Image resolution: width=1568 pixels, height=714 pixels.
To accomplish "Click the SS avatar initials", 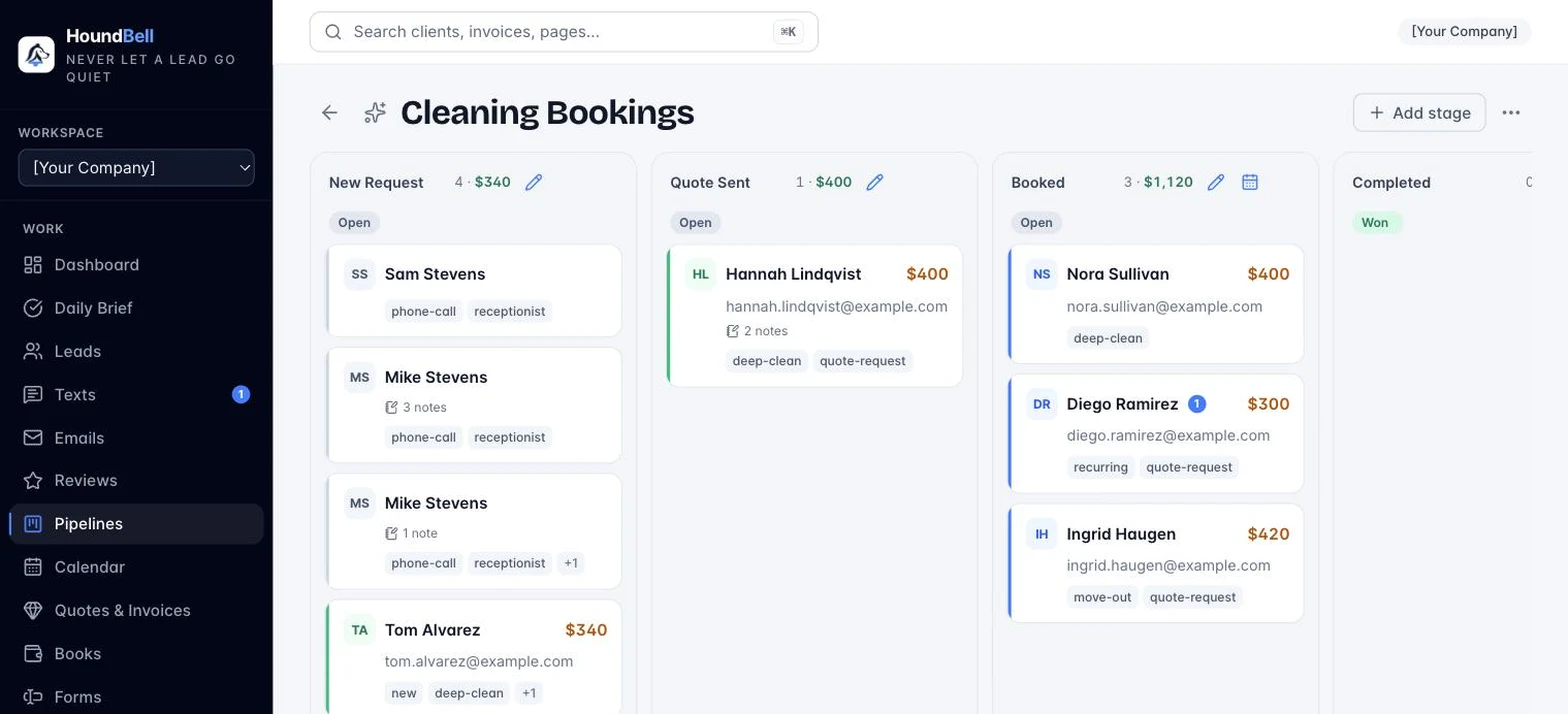I will click(360, 274).
